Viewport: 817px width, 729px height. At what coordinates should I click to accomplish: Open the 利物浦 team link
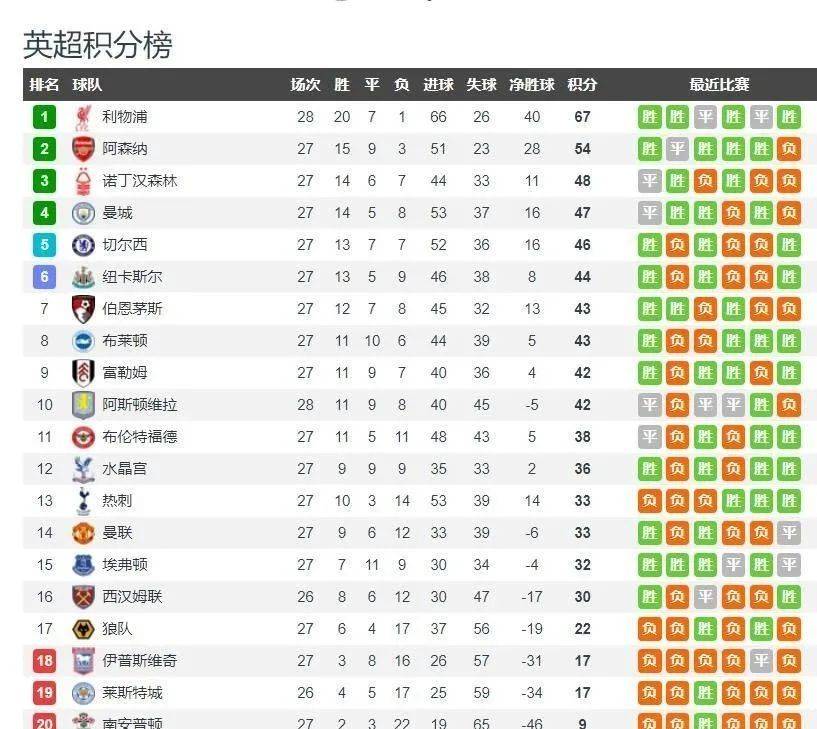[125, 117]
